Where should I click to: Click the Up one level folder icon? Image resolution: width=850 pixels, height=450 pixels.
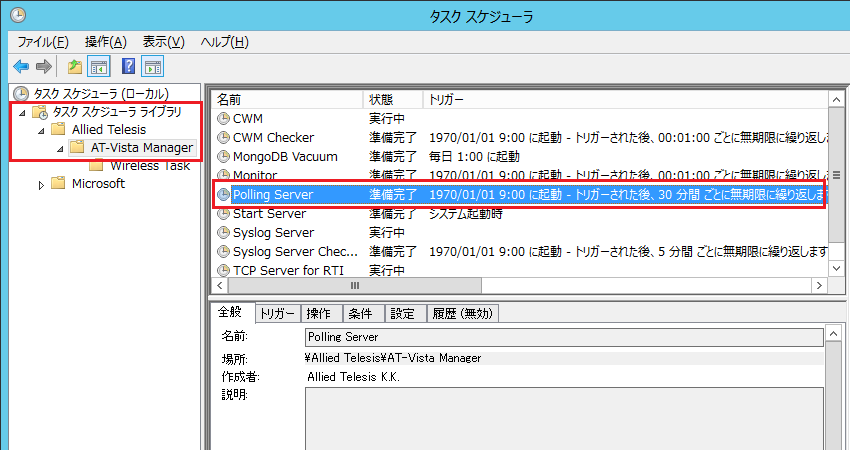point(74,67)
